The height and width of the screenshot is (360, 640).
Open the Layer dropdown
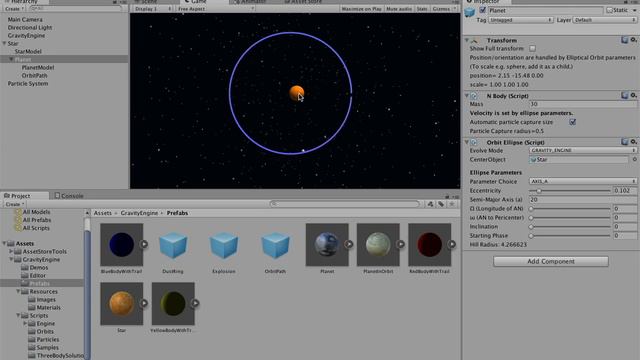tap(604, 20)
